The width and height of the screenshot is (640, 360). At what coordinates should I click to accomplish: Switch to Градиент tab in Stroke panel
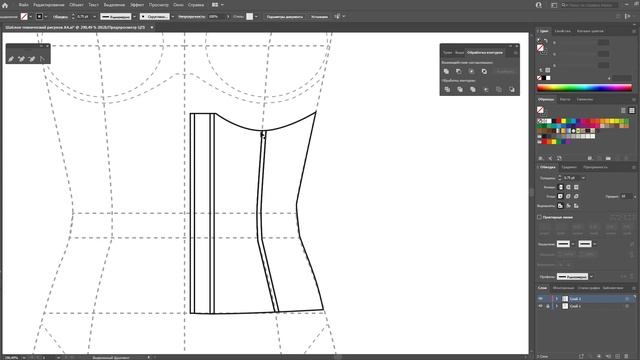[x=569, y=167]
